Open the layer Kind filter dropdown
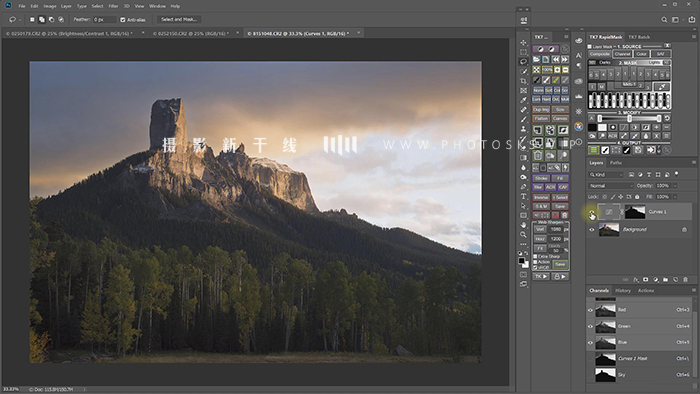Image resolution: width=700 pixels, height=394 pixels. tap(605, 174)
